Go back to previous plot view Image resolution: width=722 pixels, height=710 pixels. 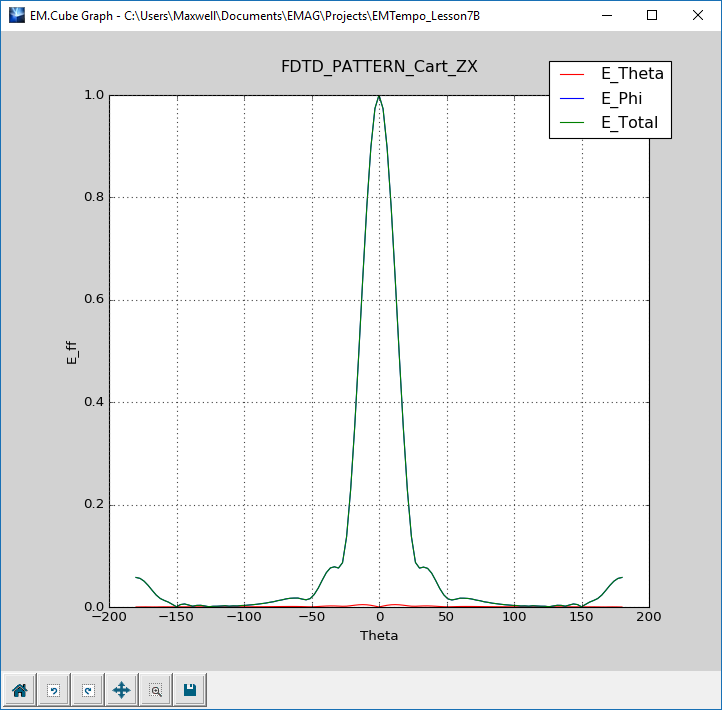tap(53, 690)
